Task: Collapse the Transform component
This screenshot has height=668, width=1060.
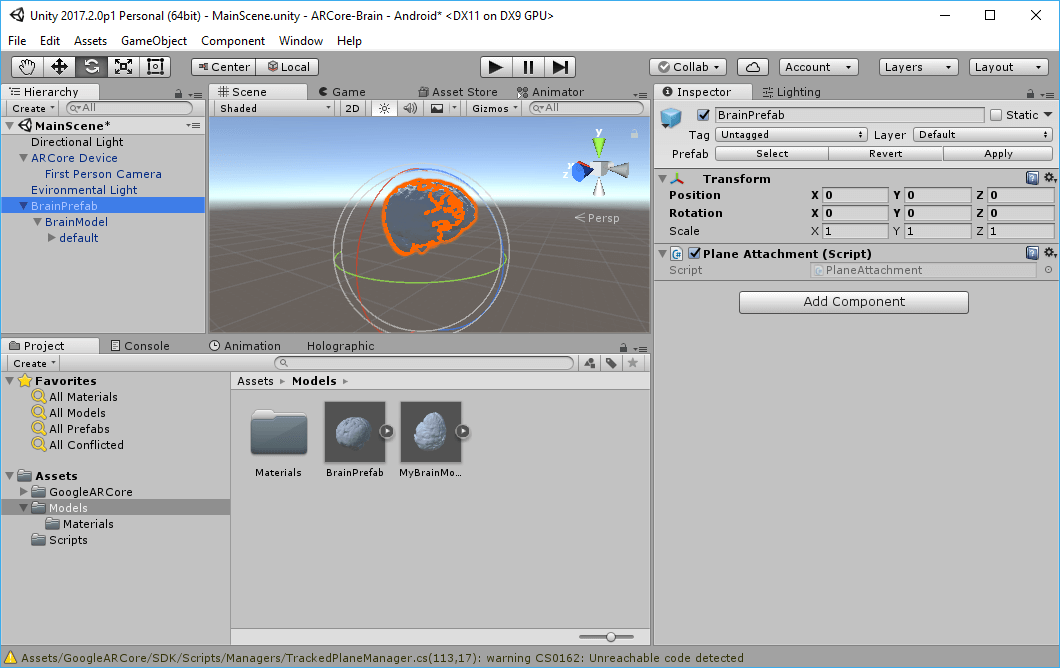Action: point(662,178)
